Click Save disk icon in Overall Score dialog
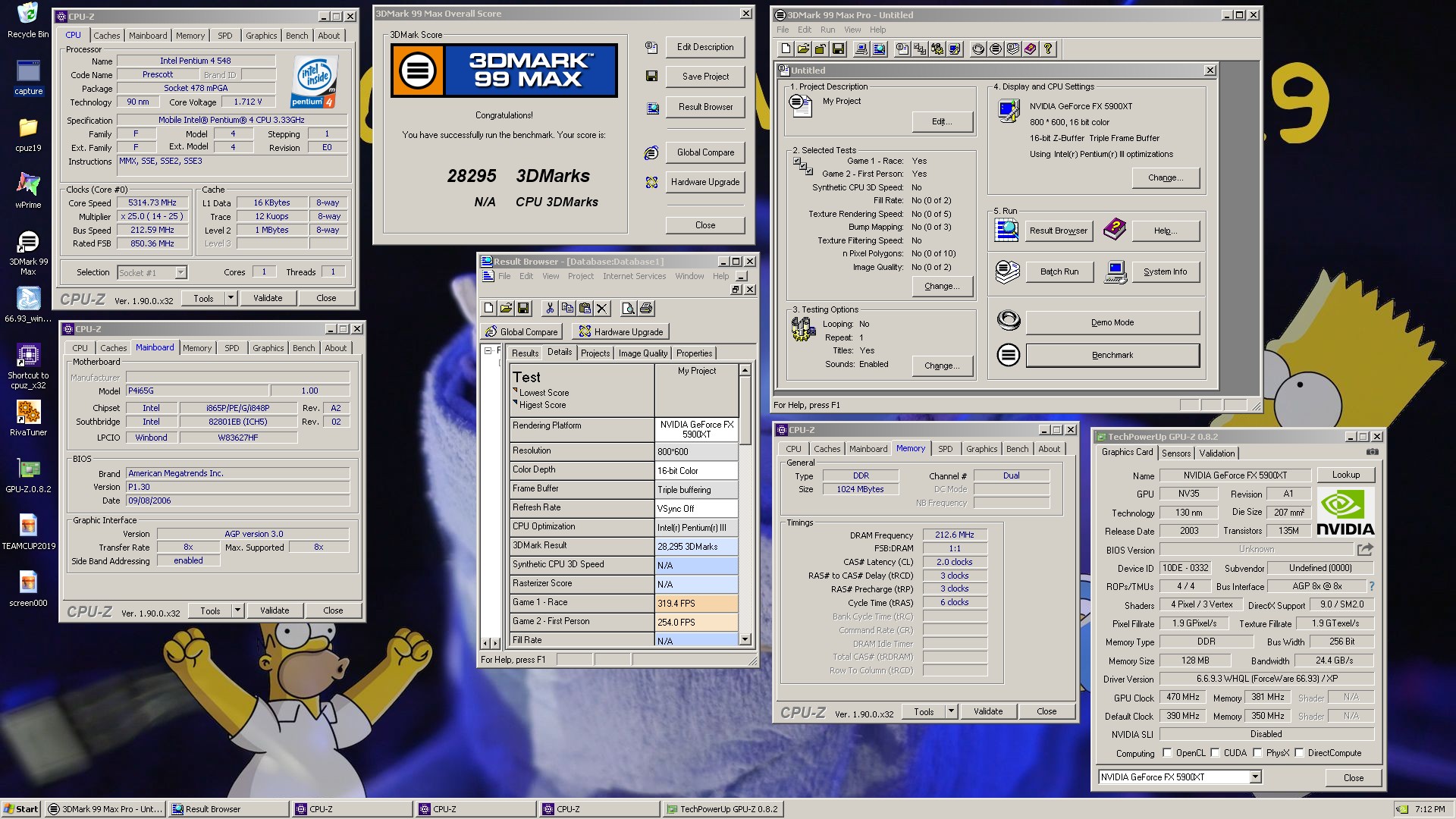This screenshot has height=819, width=1456. [x=651, y=76]
